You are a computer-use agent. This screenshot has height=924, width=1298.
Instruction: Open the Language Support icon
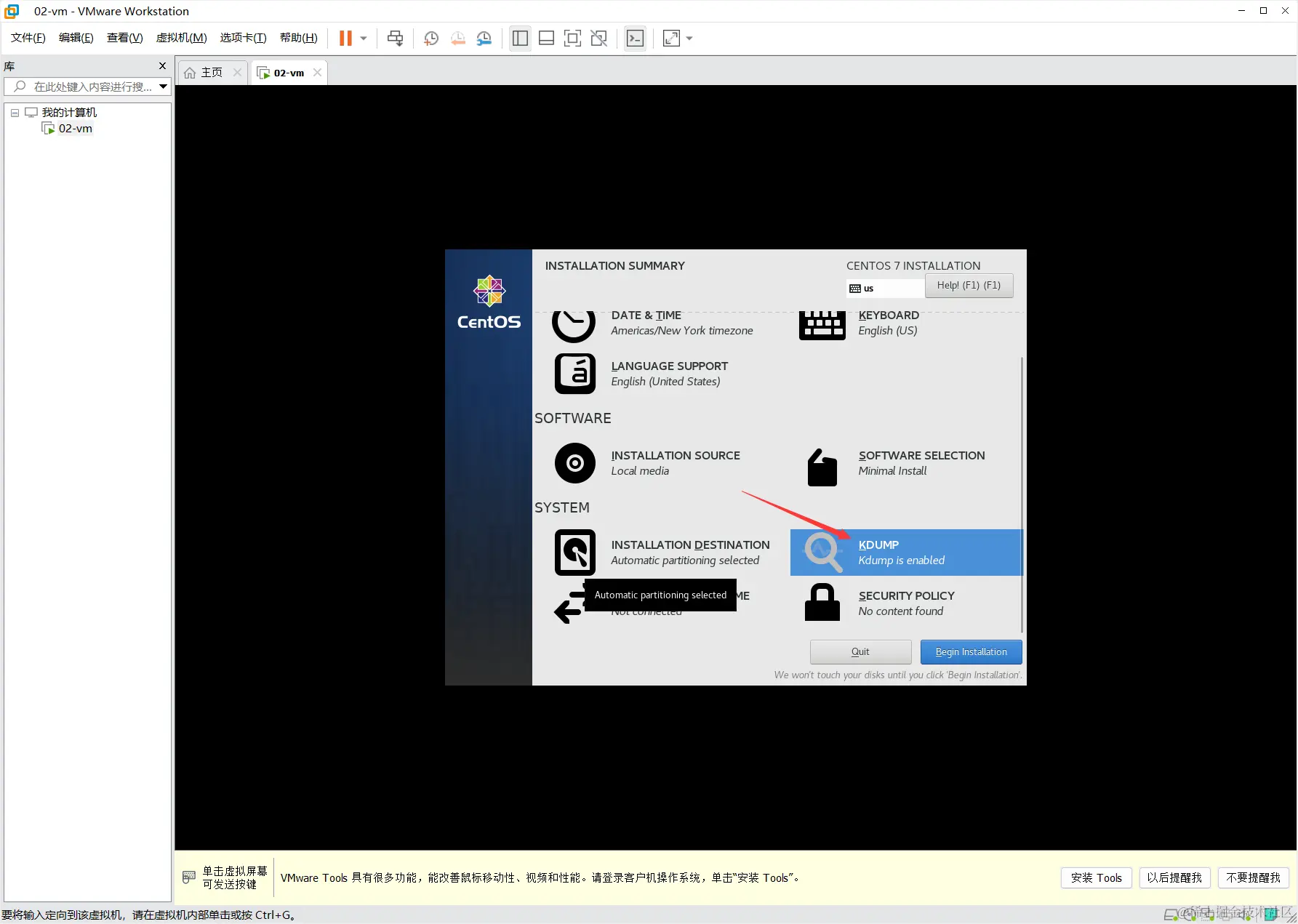(575, 374)
